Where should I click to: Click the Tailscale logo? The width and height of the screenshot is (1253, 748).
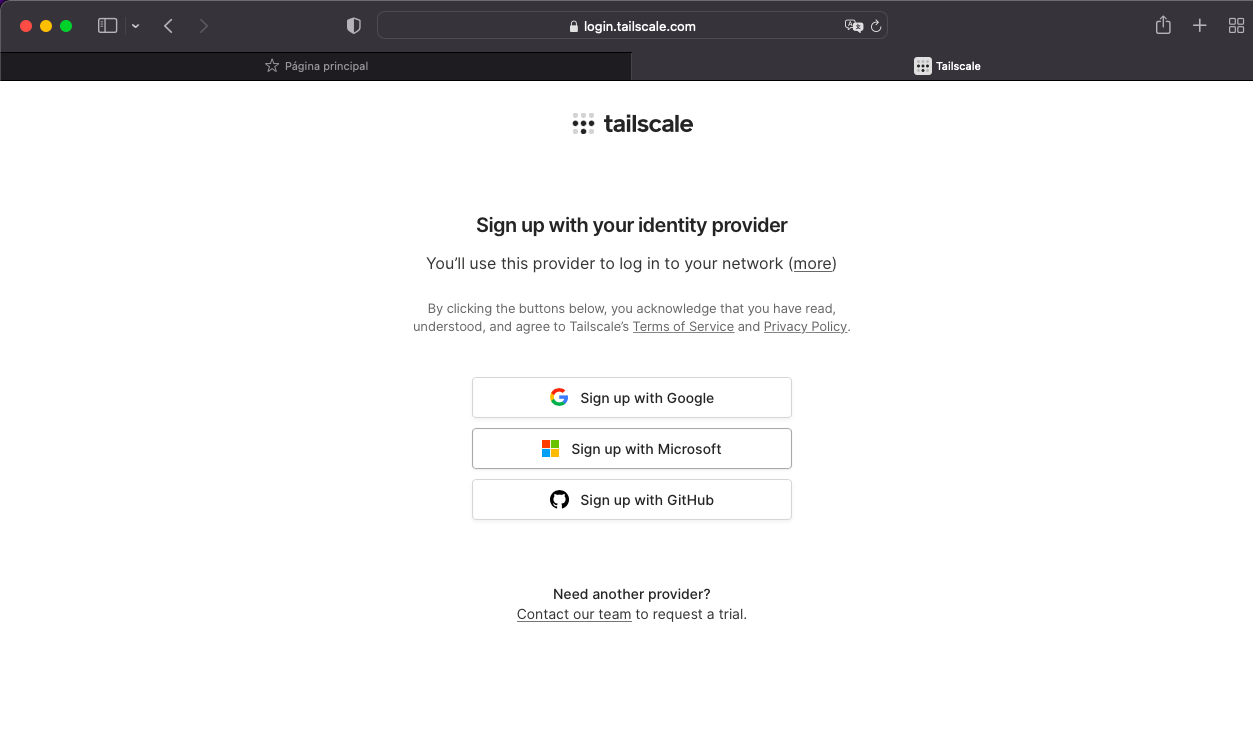632,124
